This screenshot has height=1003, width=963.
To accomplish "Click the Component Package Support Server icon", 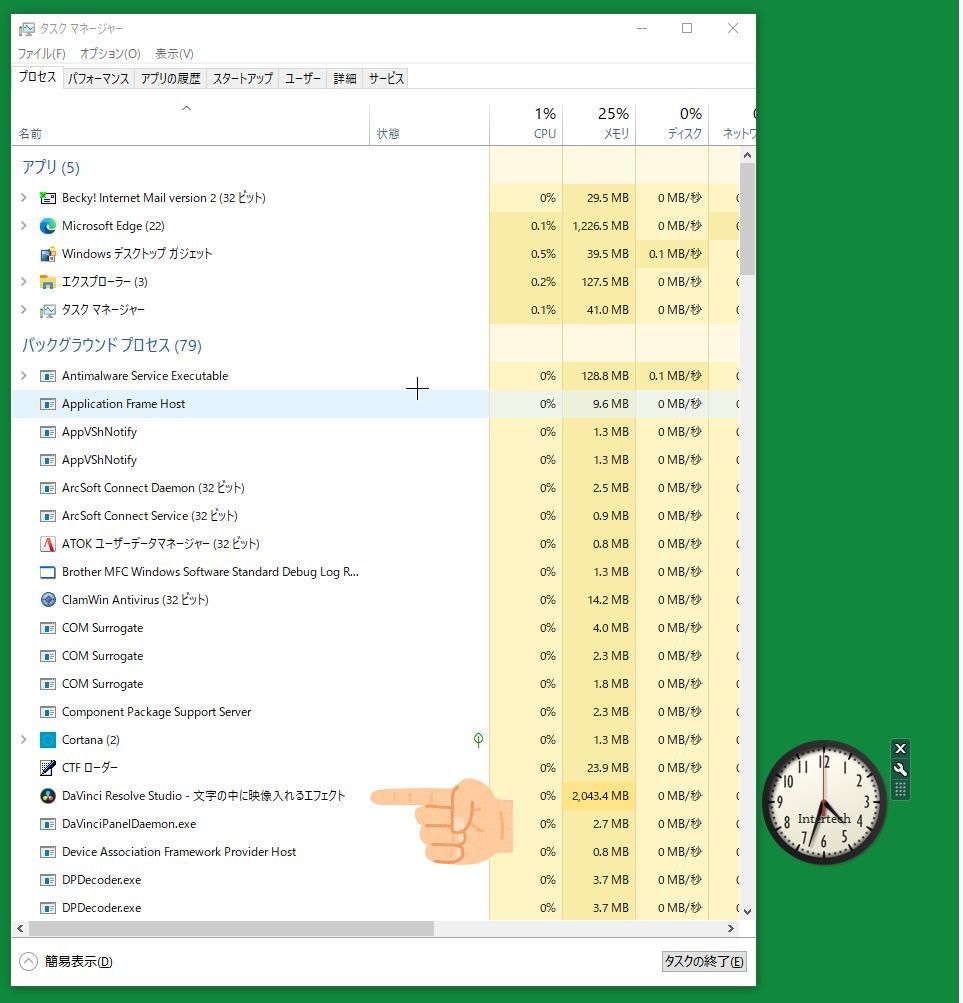I will tap(48, 713).
